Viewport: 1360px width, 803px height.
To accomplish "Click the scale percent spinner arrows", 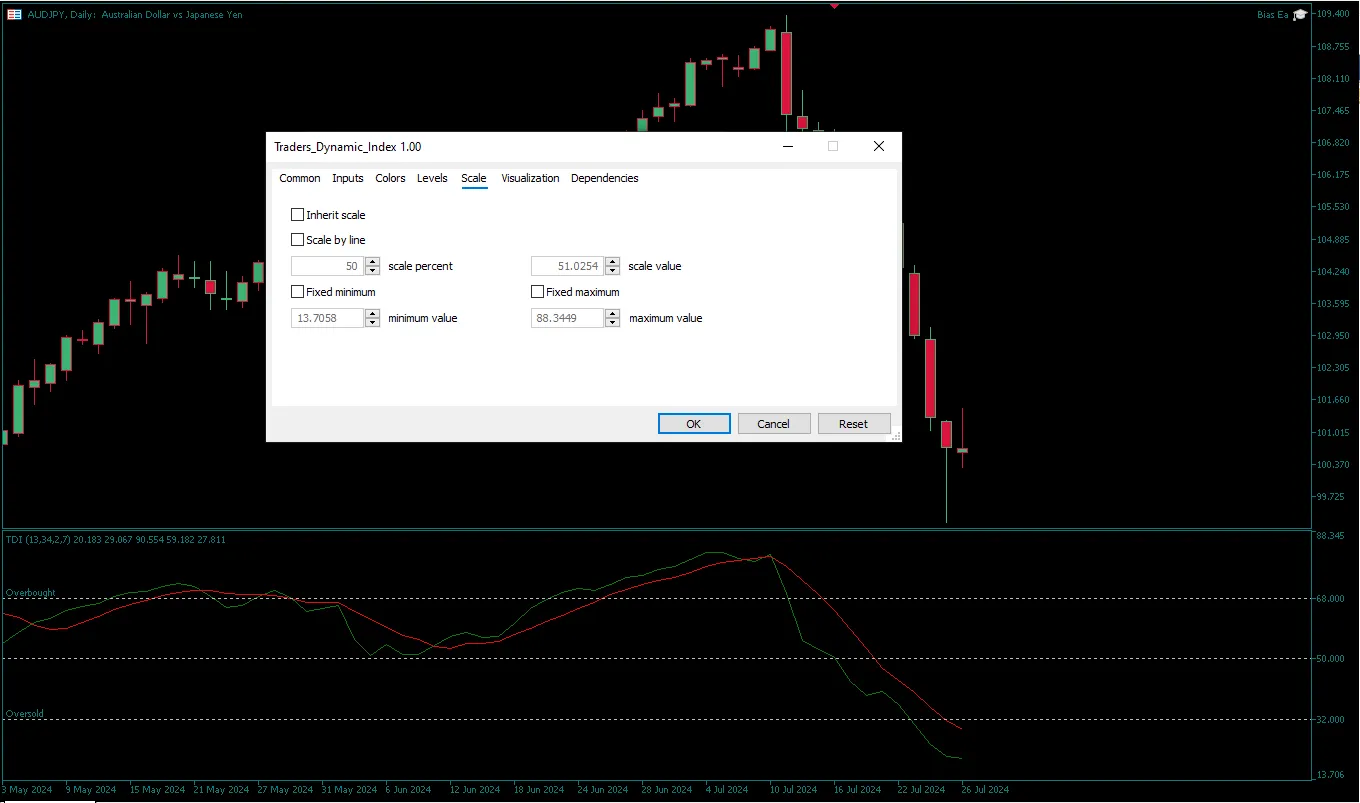I will pos(373,266).
